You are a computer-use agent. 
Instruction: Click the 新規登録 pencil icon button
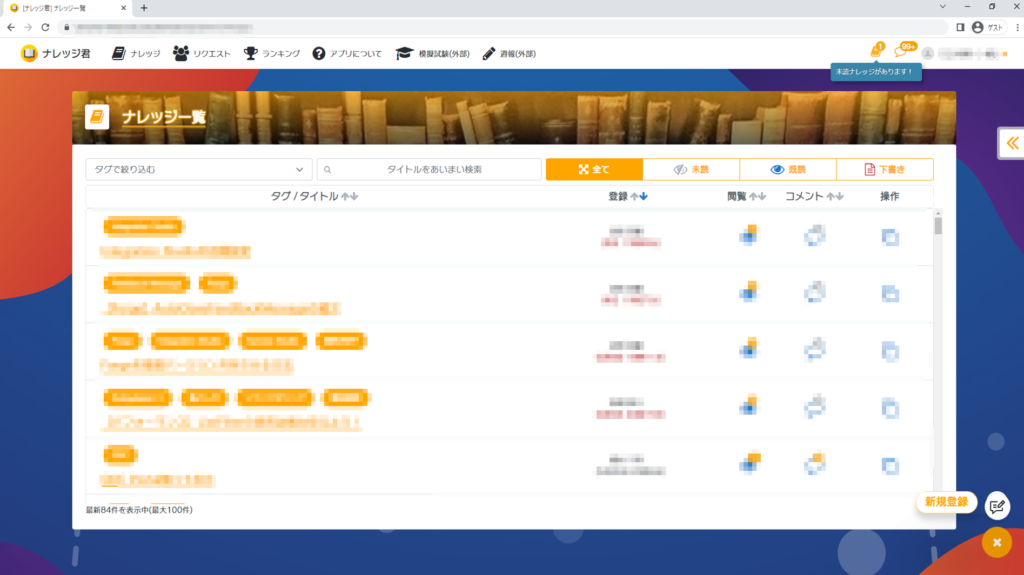point(996,506)
